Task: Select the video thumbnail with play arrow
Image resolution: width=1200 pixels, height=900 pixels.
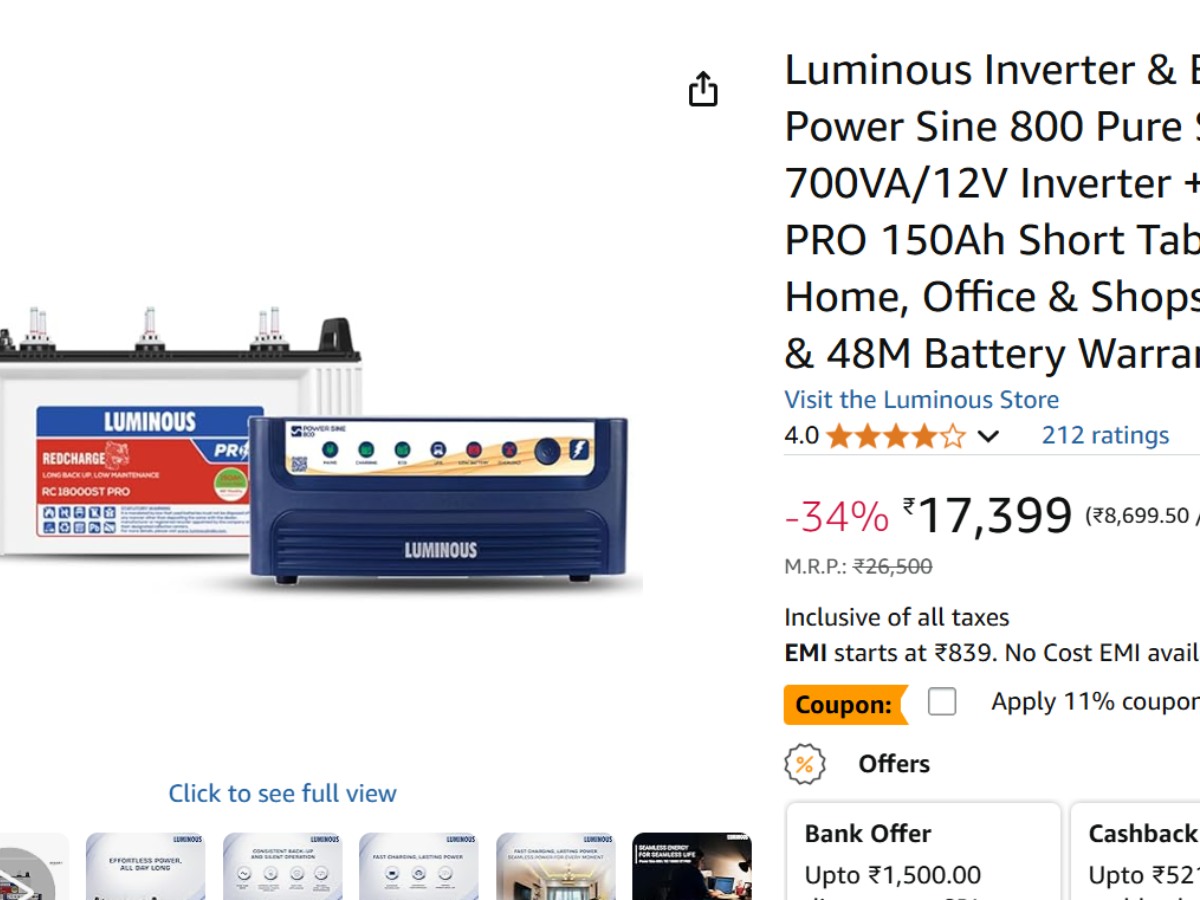Action: (x=34, y=866)
